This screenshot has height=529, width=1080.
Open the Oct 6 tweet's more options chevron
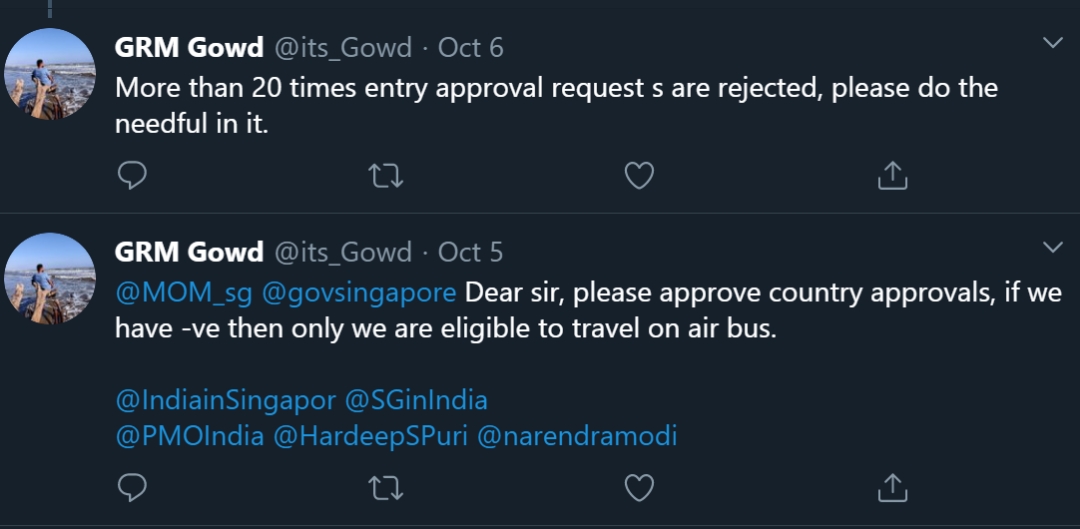pyautogui.click(x=1052, y=43)
